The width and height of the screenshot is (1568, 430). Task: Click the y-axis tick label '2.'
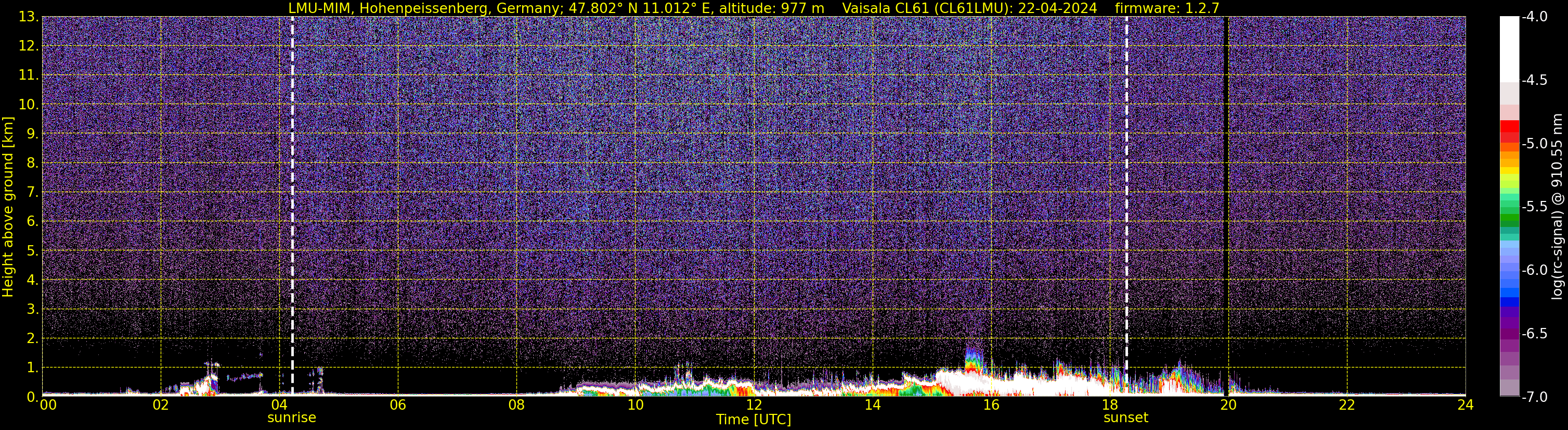click(32, 338)
